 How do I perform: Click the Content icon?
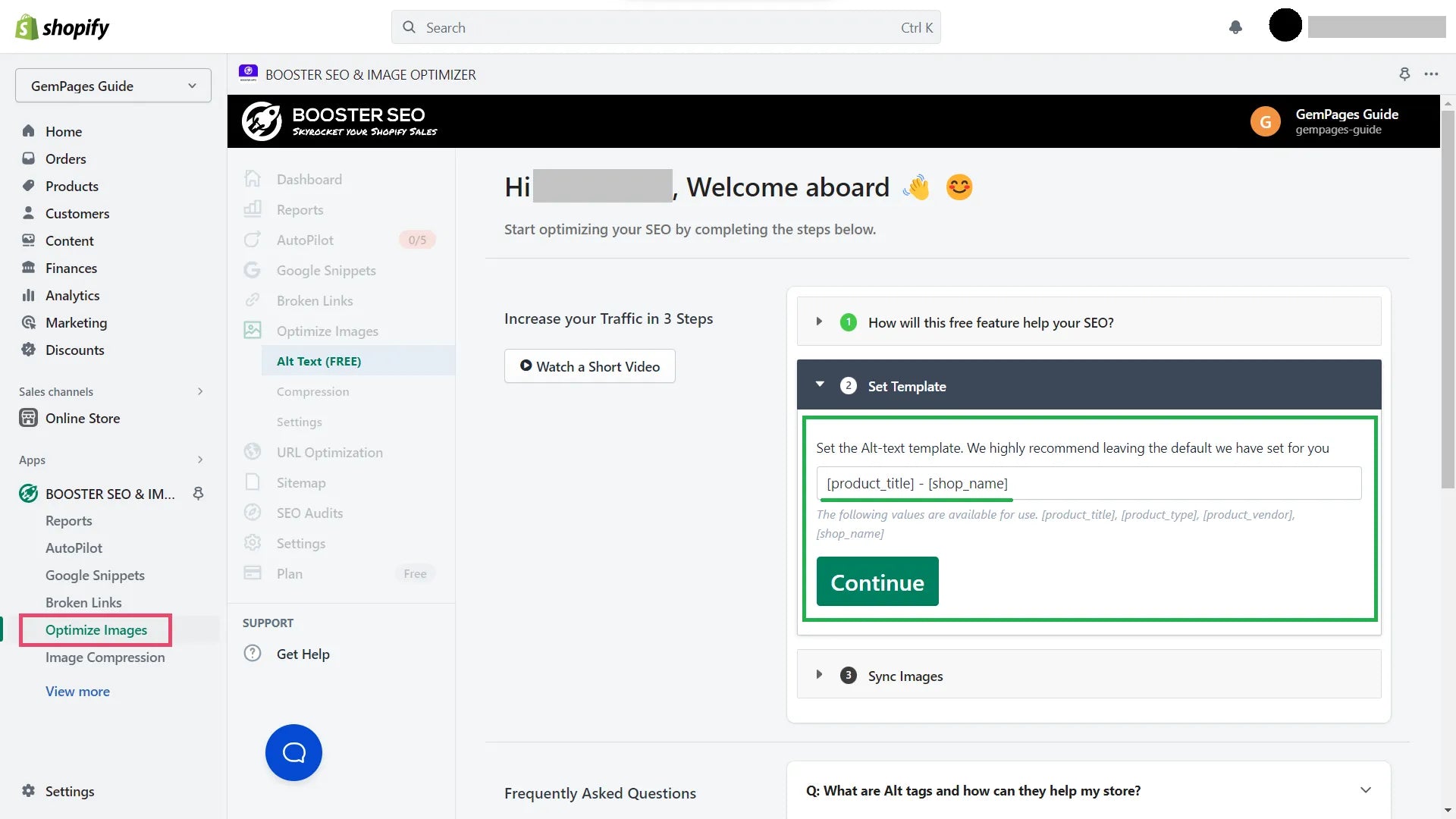click(29, 240)
